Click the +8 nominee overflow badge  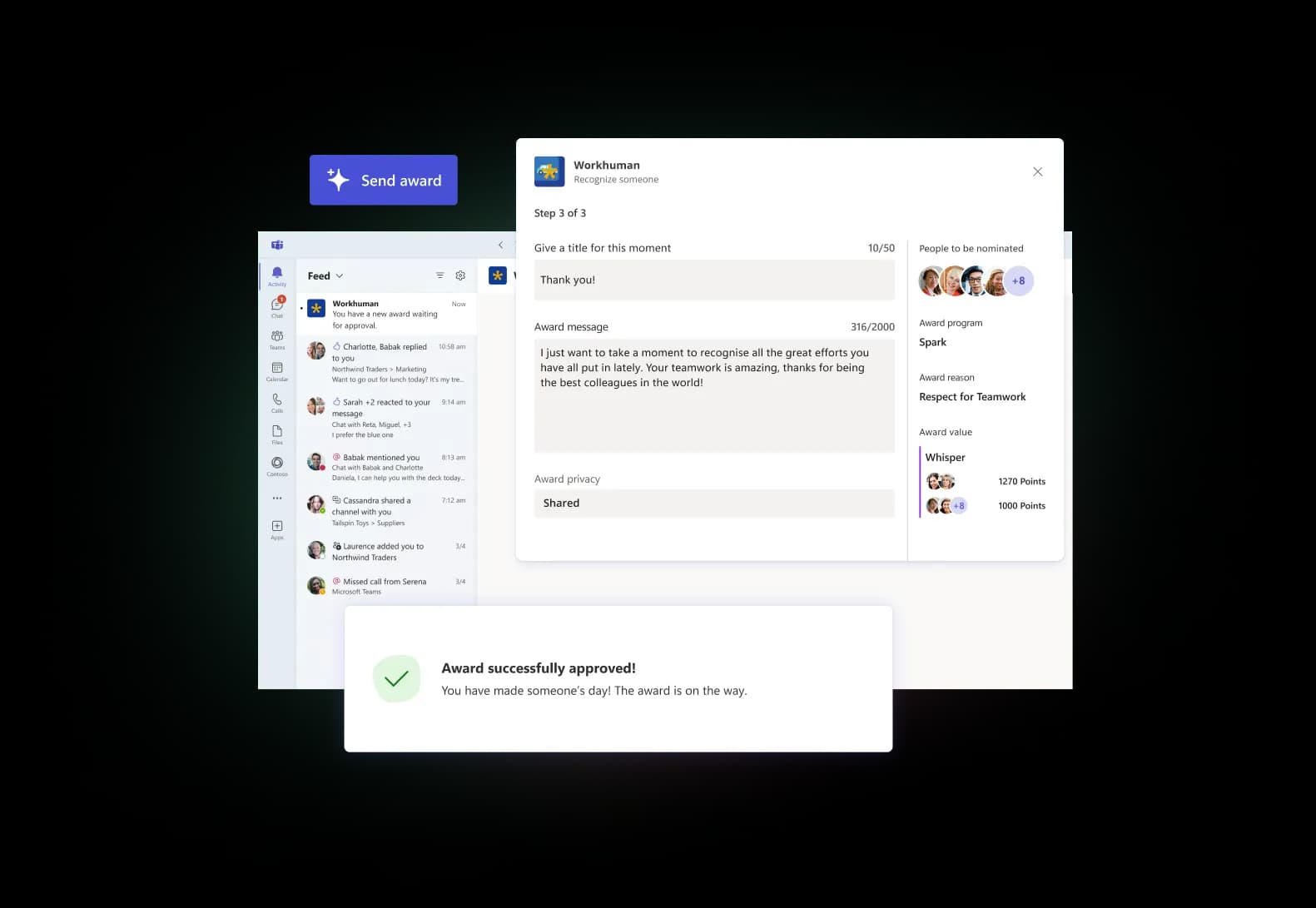[x=1019, y=280]
